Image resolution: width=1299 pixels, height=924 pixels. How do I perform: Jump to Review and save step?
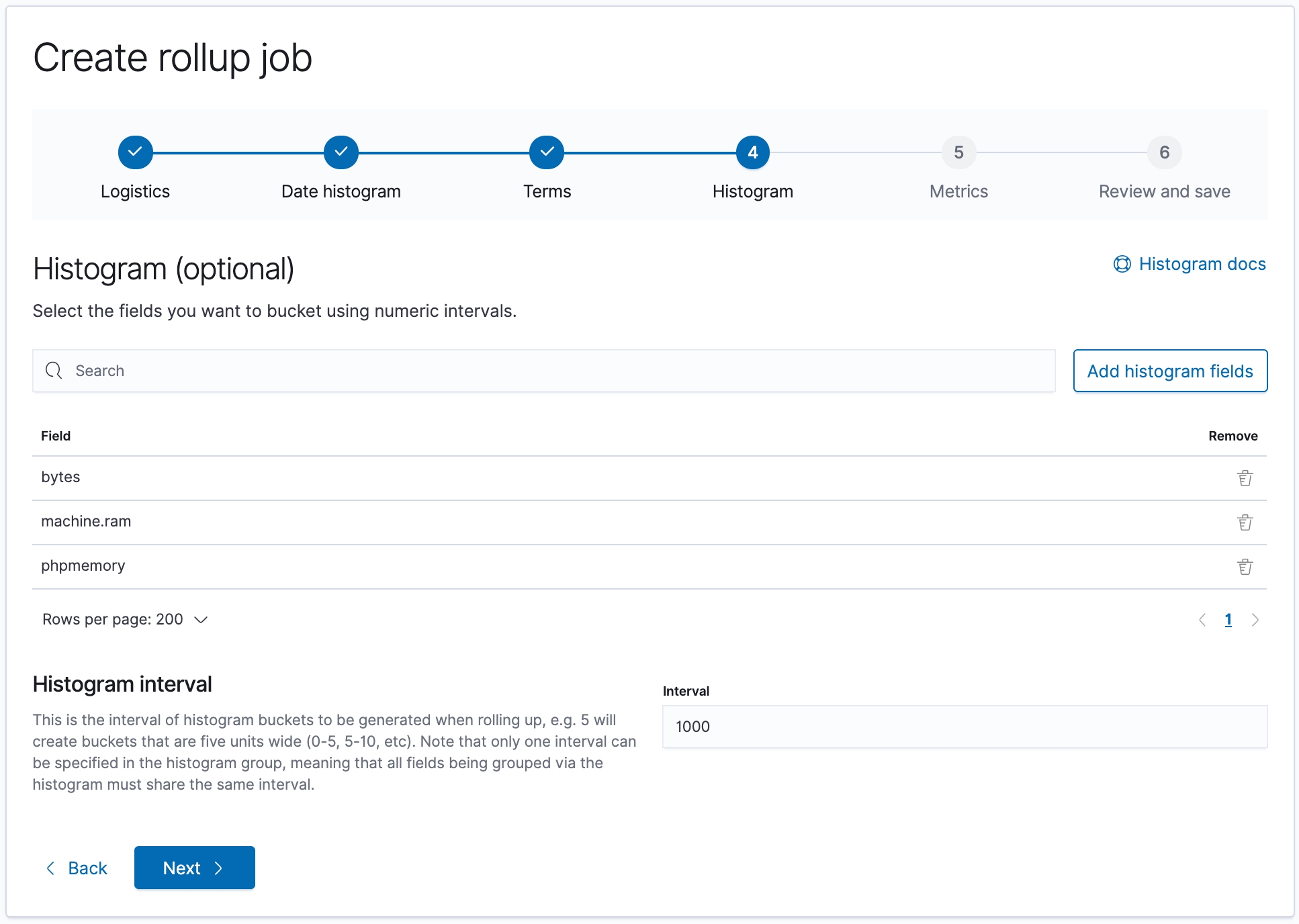[1164, 152]
